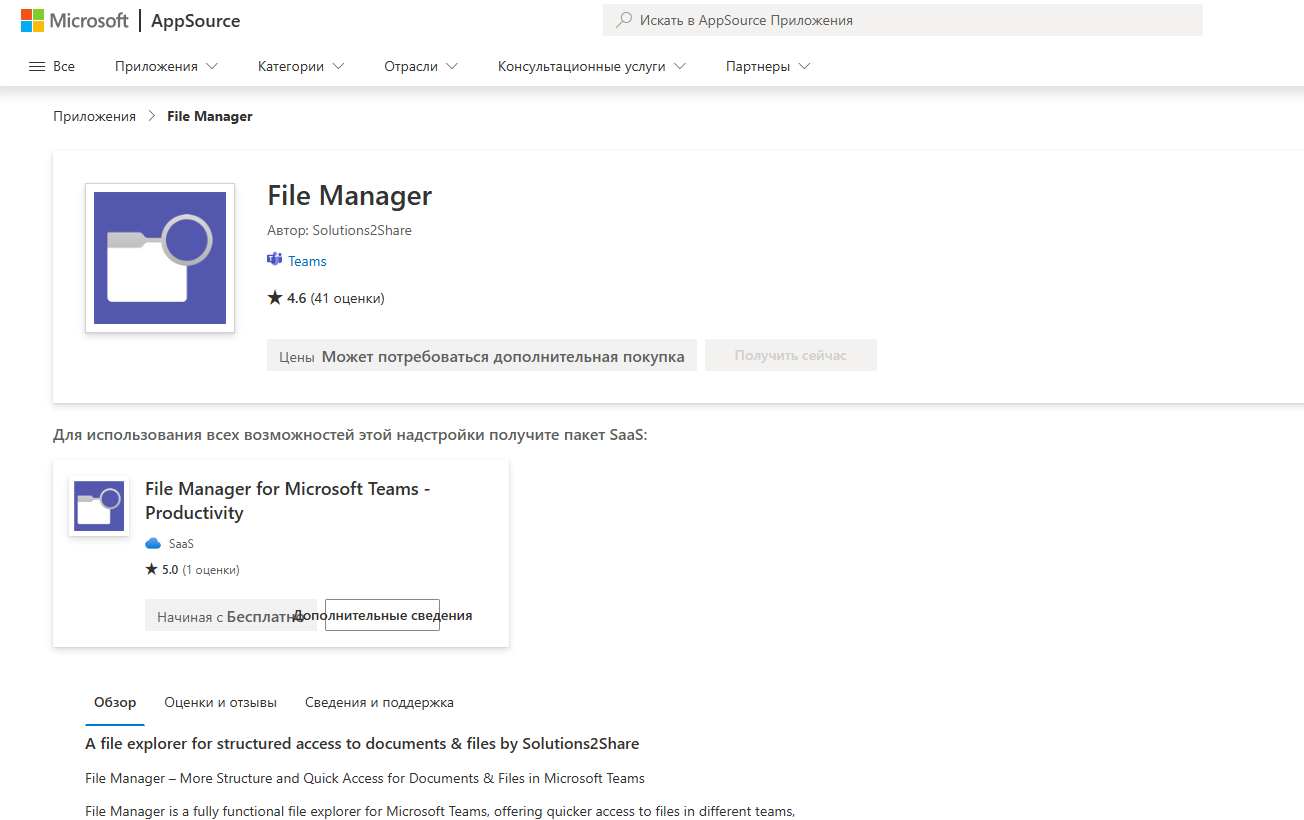Click the Автор: Solutions2Share text
This screenshot has height=820, width=1304.
click(339, 230)
